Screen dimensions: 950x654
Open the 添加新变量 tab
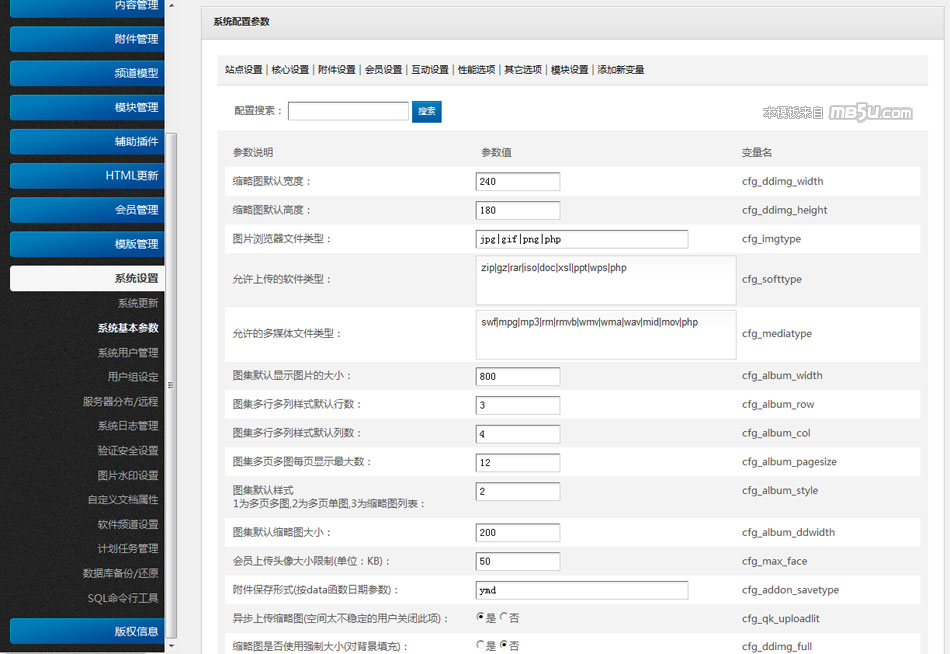point(621,70)
